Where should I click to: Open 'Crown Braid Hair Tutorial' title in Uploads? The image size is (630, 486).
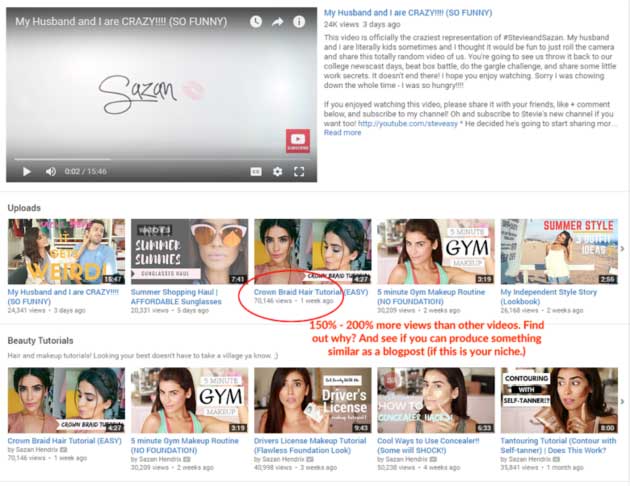[311, 292]
